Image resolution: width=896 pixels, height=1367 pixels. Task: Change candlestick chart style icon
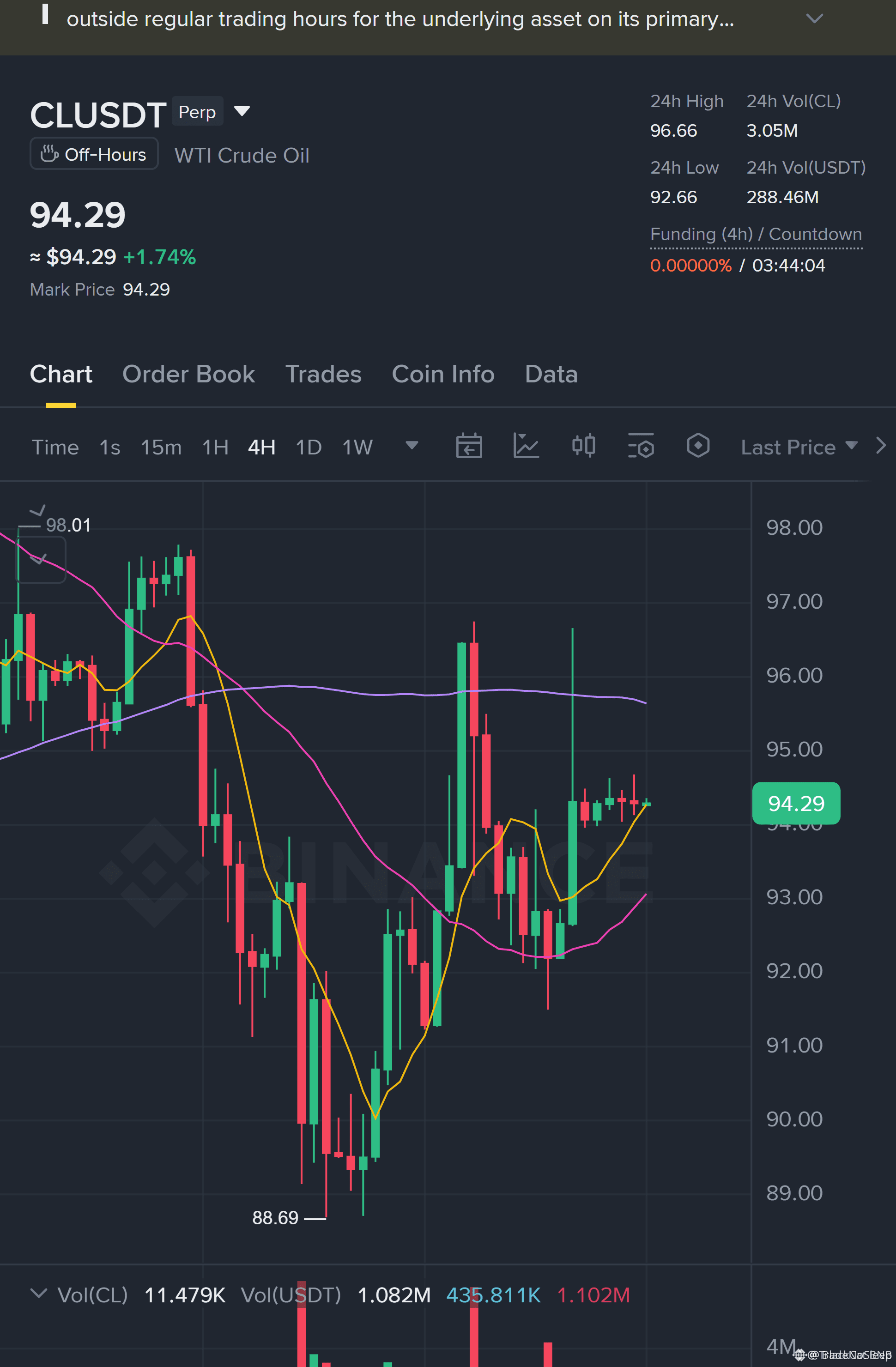583,446
